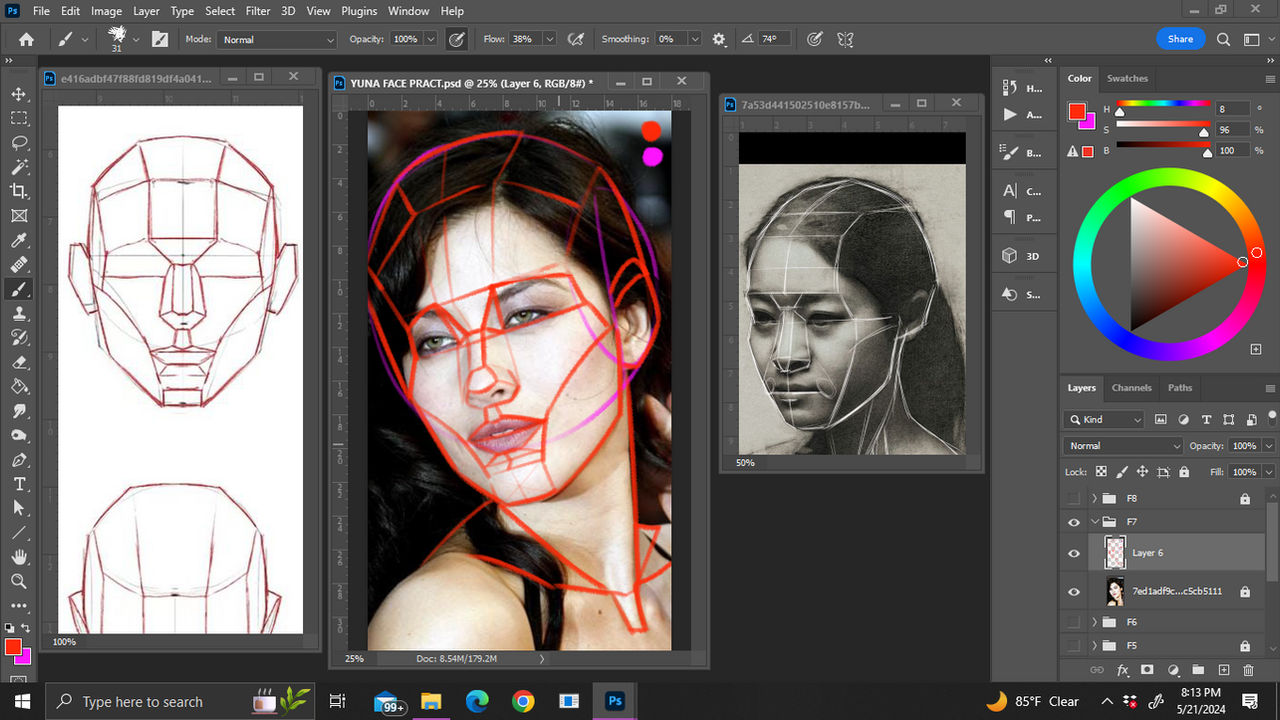Show the F8 group visibility box
Screen dimensions: 1280x720
[1074, 498]
